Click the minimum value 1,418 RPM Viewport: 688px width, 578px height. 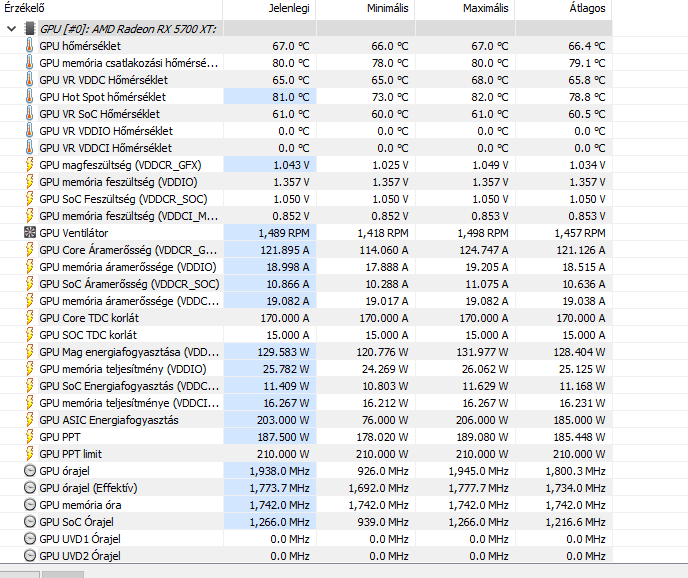click(x=383, y=233)
